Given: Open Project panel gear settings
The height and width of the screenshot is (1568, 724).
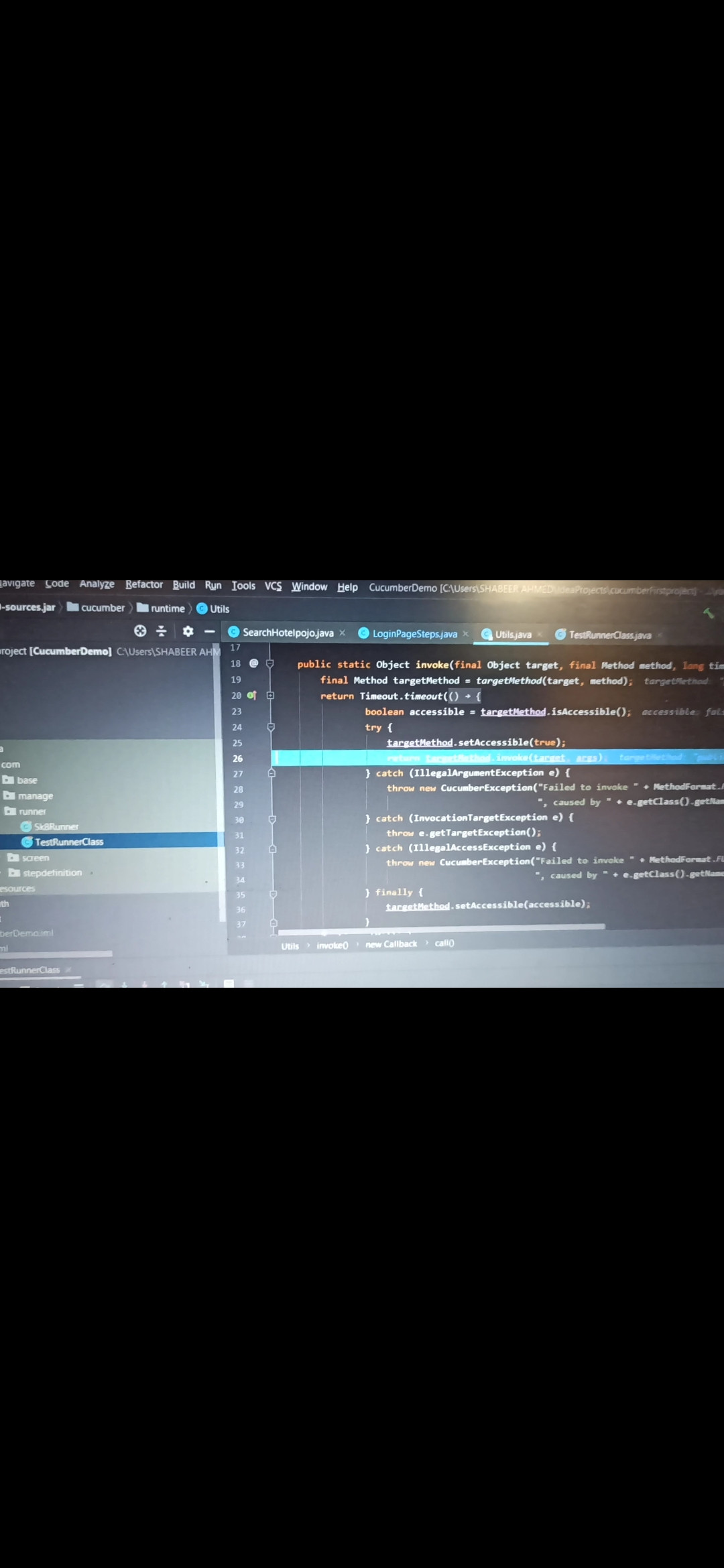Looking at the screenshot, I should click(x=188, y=631).
